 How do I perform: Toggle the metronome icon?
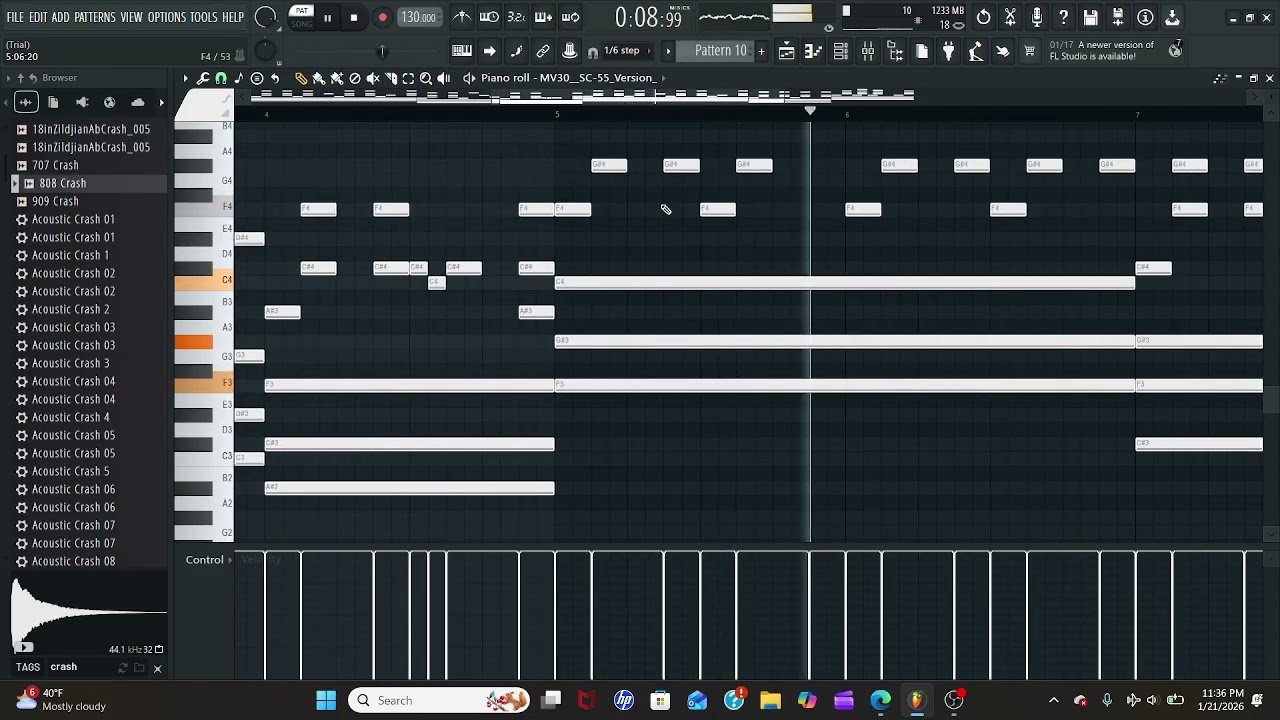462,17
